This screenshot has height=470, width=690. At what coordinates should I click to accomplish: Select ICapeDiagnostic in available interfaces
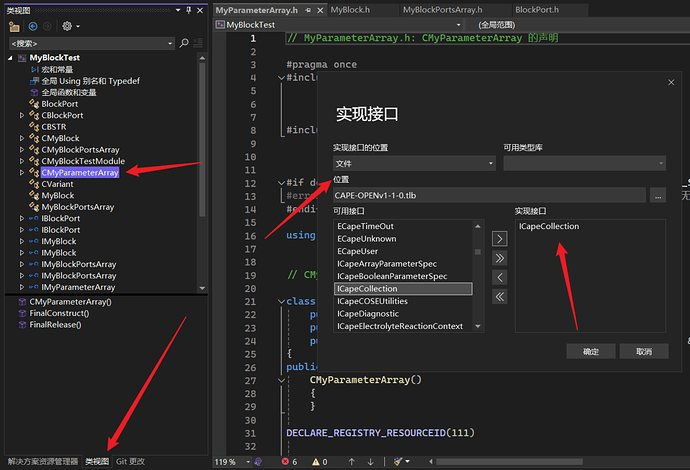click(x=368, y=314)
